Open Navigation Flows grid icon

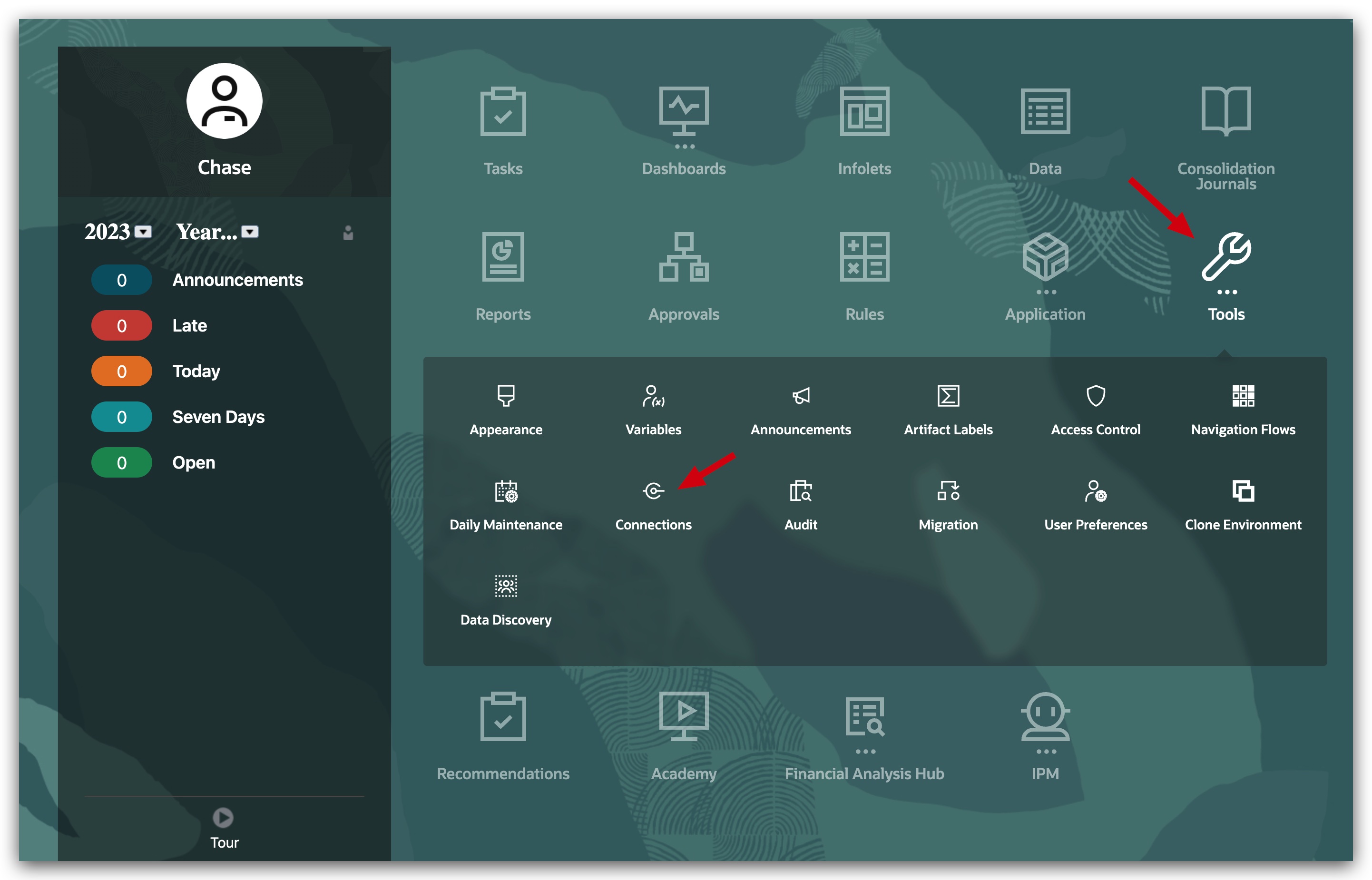pos(1243,395)
